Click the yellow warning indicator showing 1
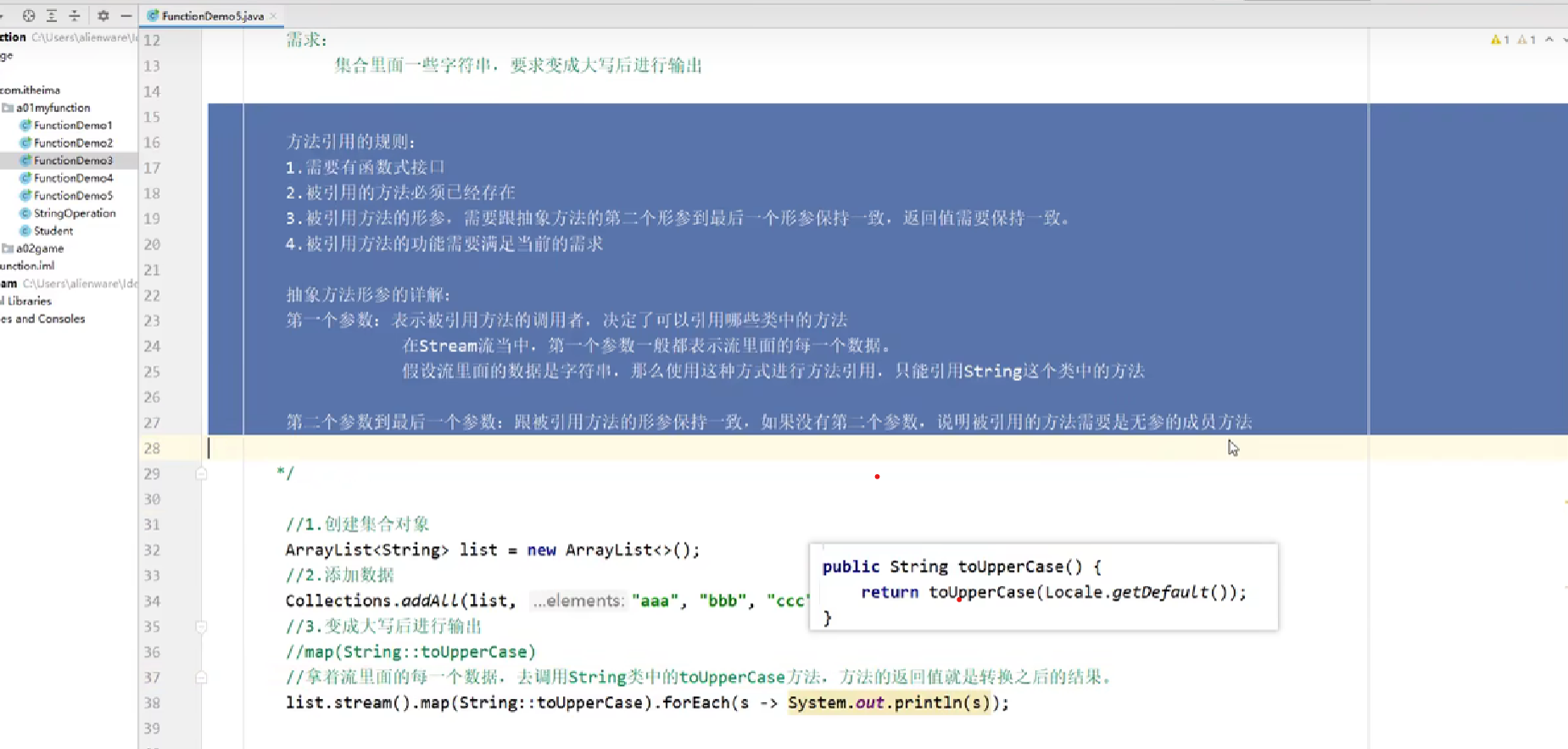Viewport: 1568px width, 749px height. (x=1499, y=40)
